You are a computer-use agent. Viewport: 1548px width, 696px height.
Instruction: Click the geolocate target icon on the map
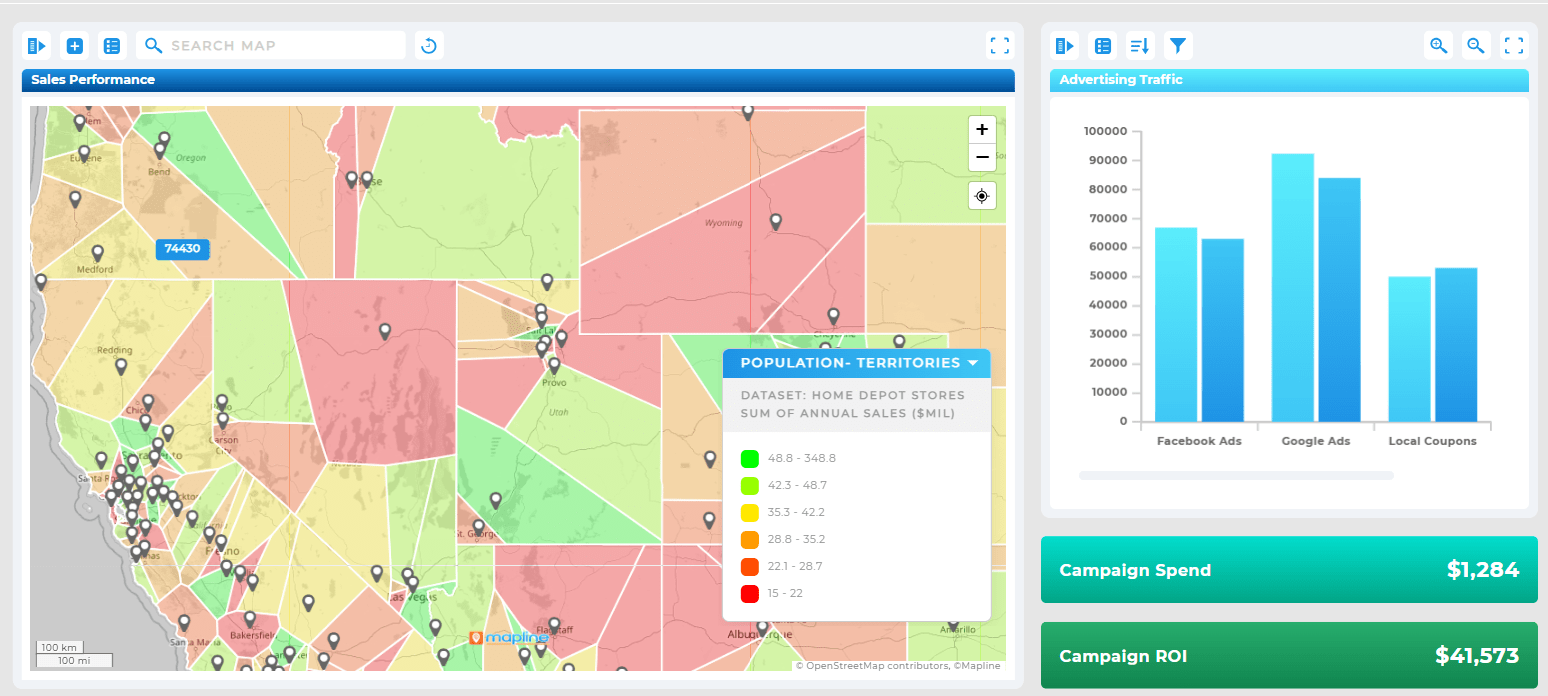click(981, 195)
